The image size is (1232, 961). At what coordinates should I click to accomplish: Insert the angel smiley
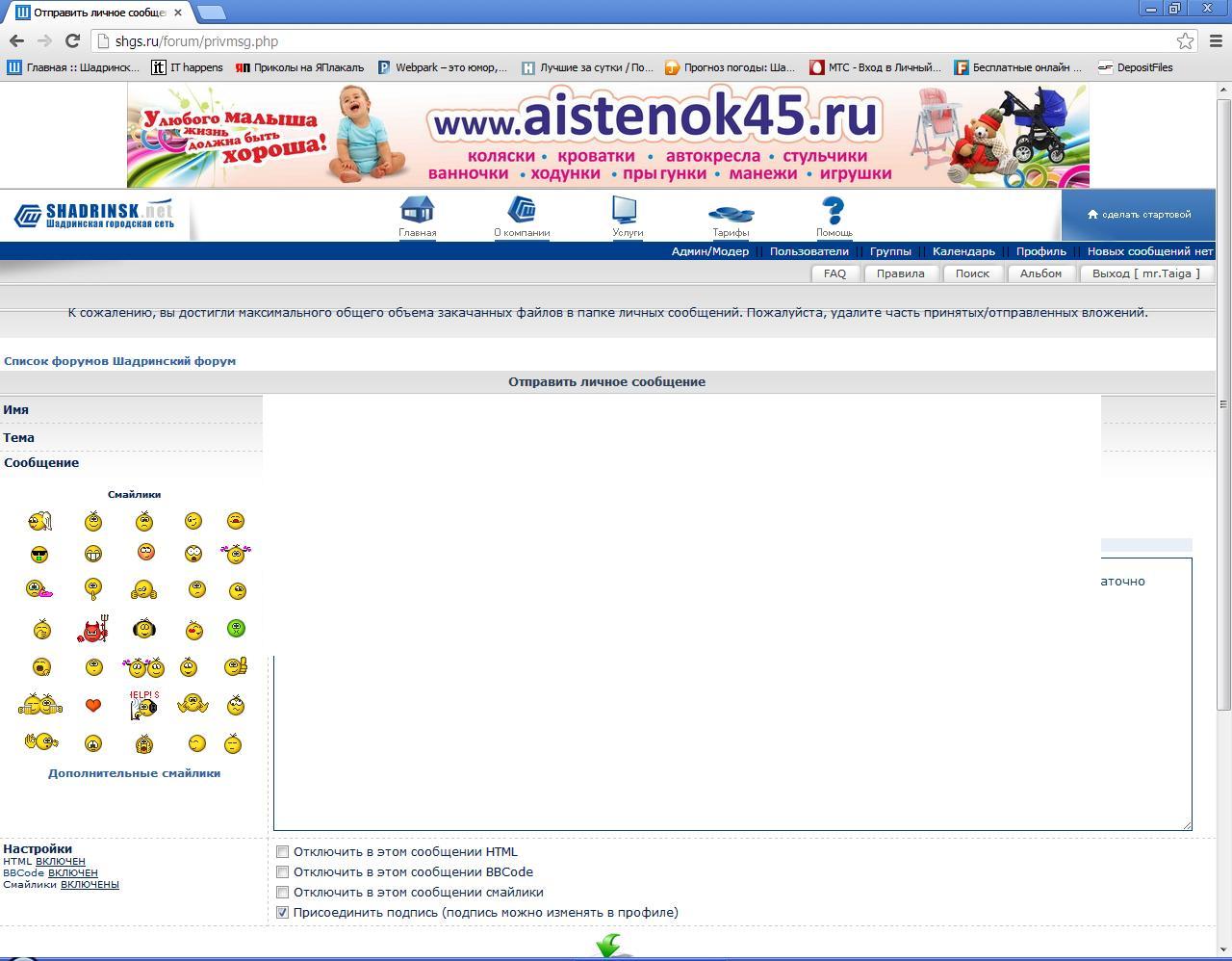39,521
